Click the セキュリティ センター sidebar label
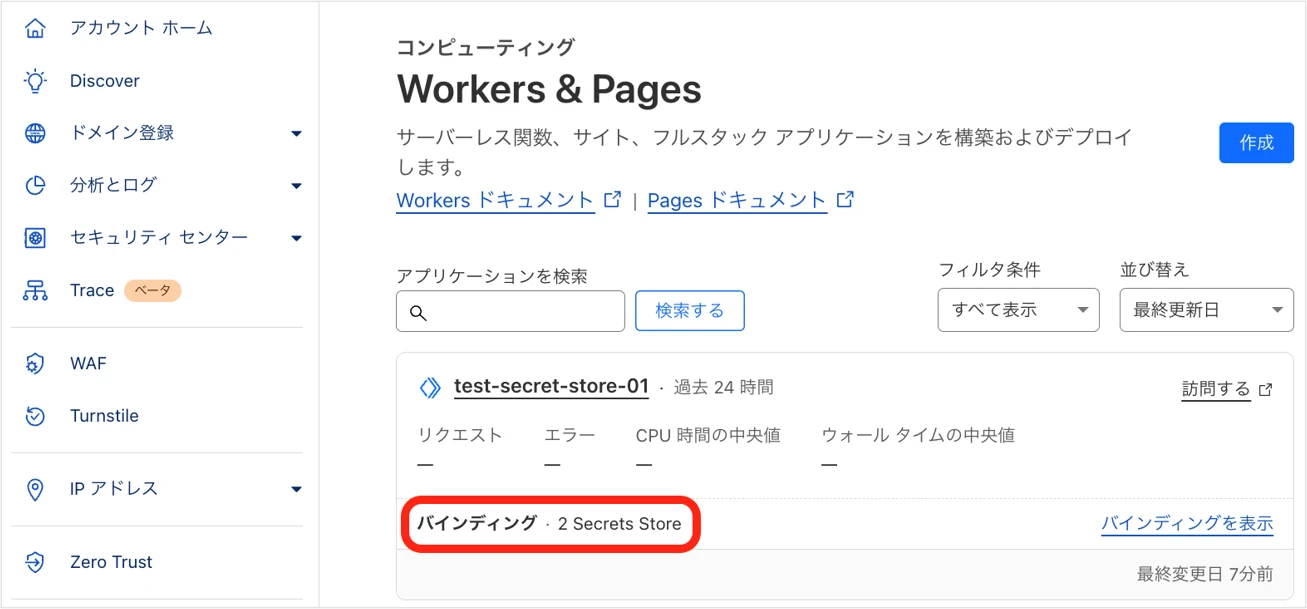1307x609 pixels. (x=159, y=238)
